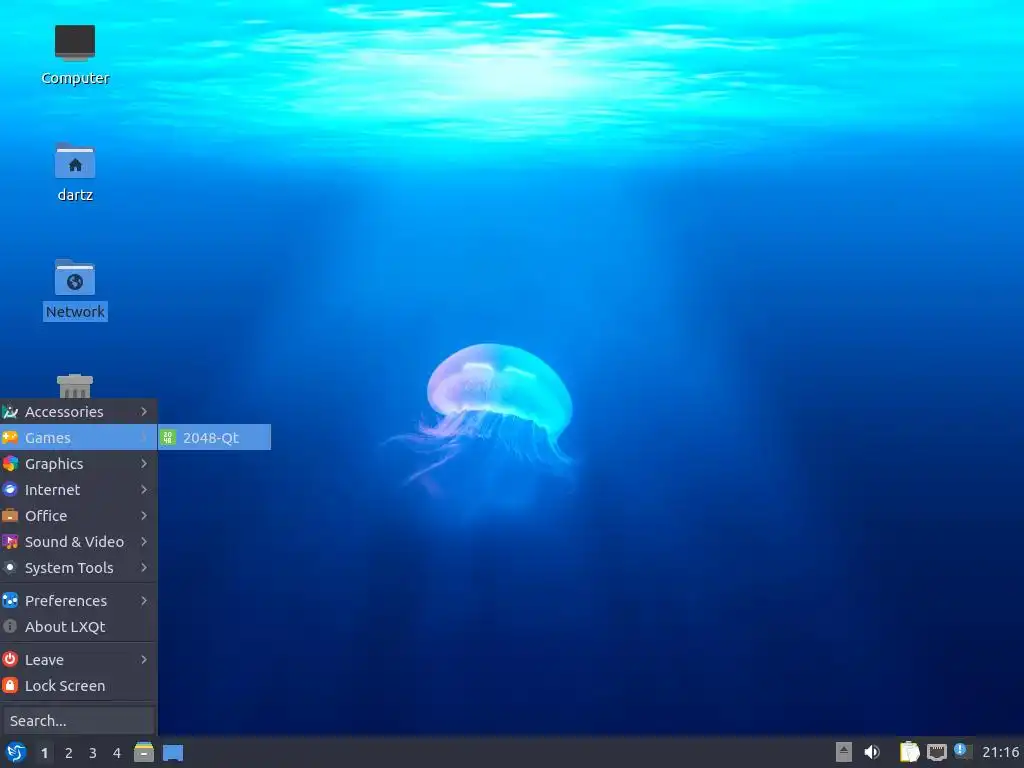The image size is (1024, 768).
Task: Open the Office menu category
Action: [x=78, y=516]
